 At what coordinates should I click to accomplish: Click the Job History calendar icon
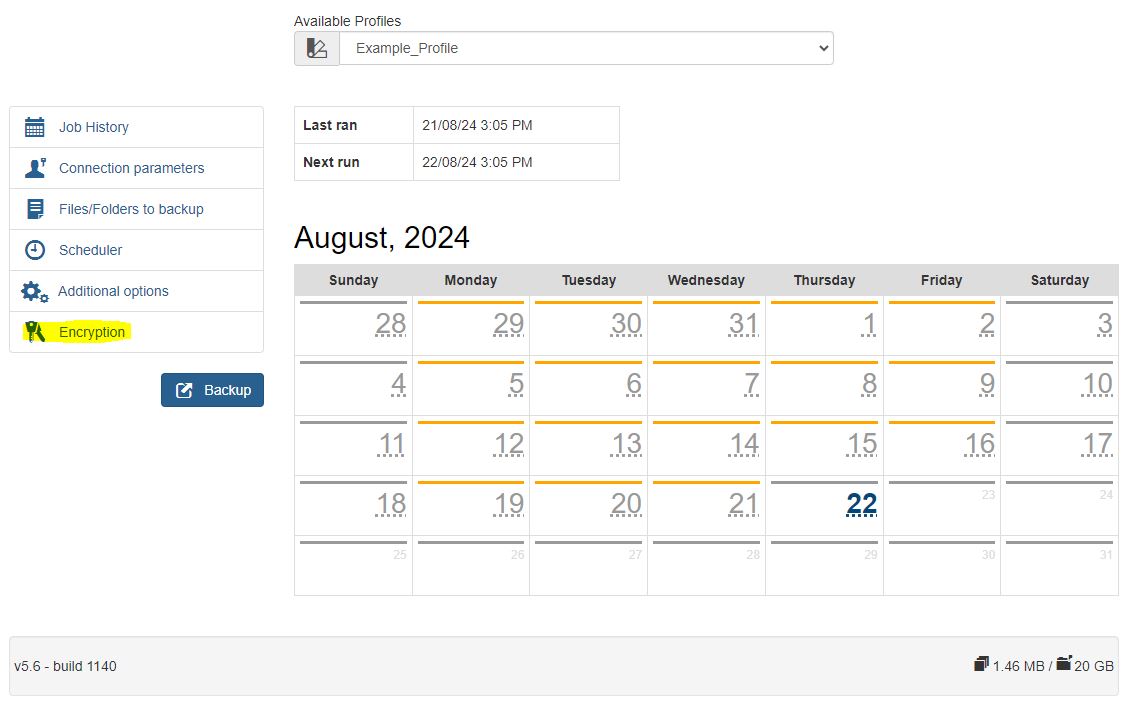35,127
